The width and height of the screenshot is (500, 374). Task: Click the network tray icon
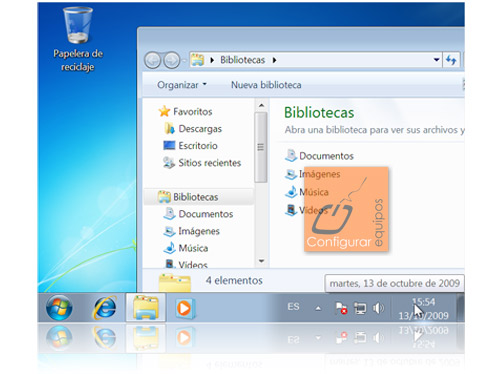360,308
